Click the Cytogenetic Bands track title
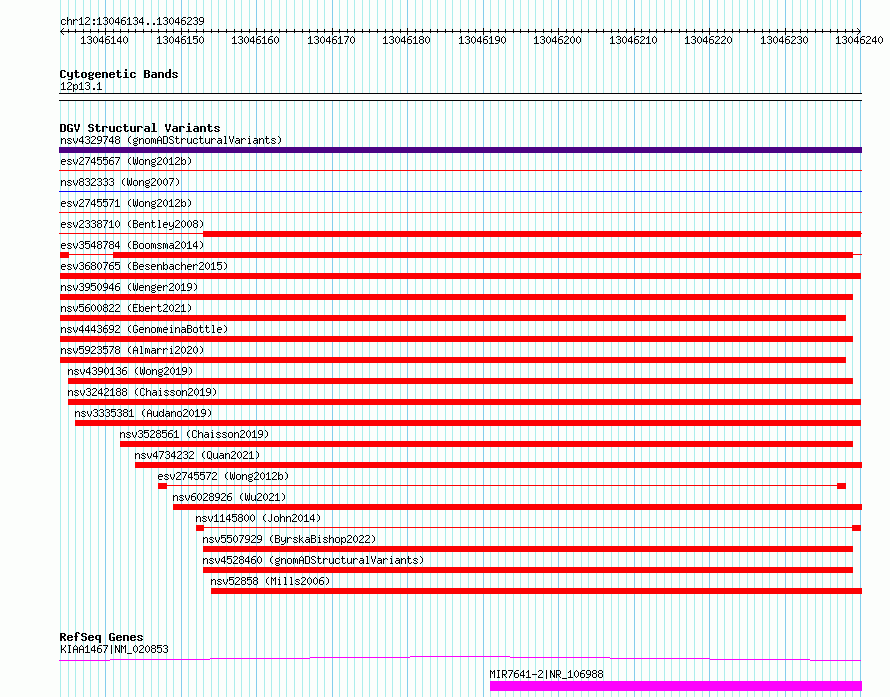890x697 pixels. point(119,74)
